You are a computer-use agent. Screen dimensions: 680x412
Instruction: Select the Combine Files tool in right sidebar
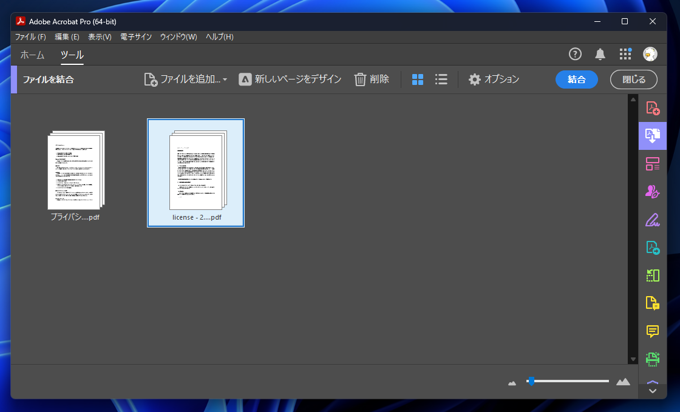click(x=653, y=136)
